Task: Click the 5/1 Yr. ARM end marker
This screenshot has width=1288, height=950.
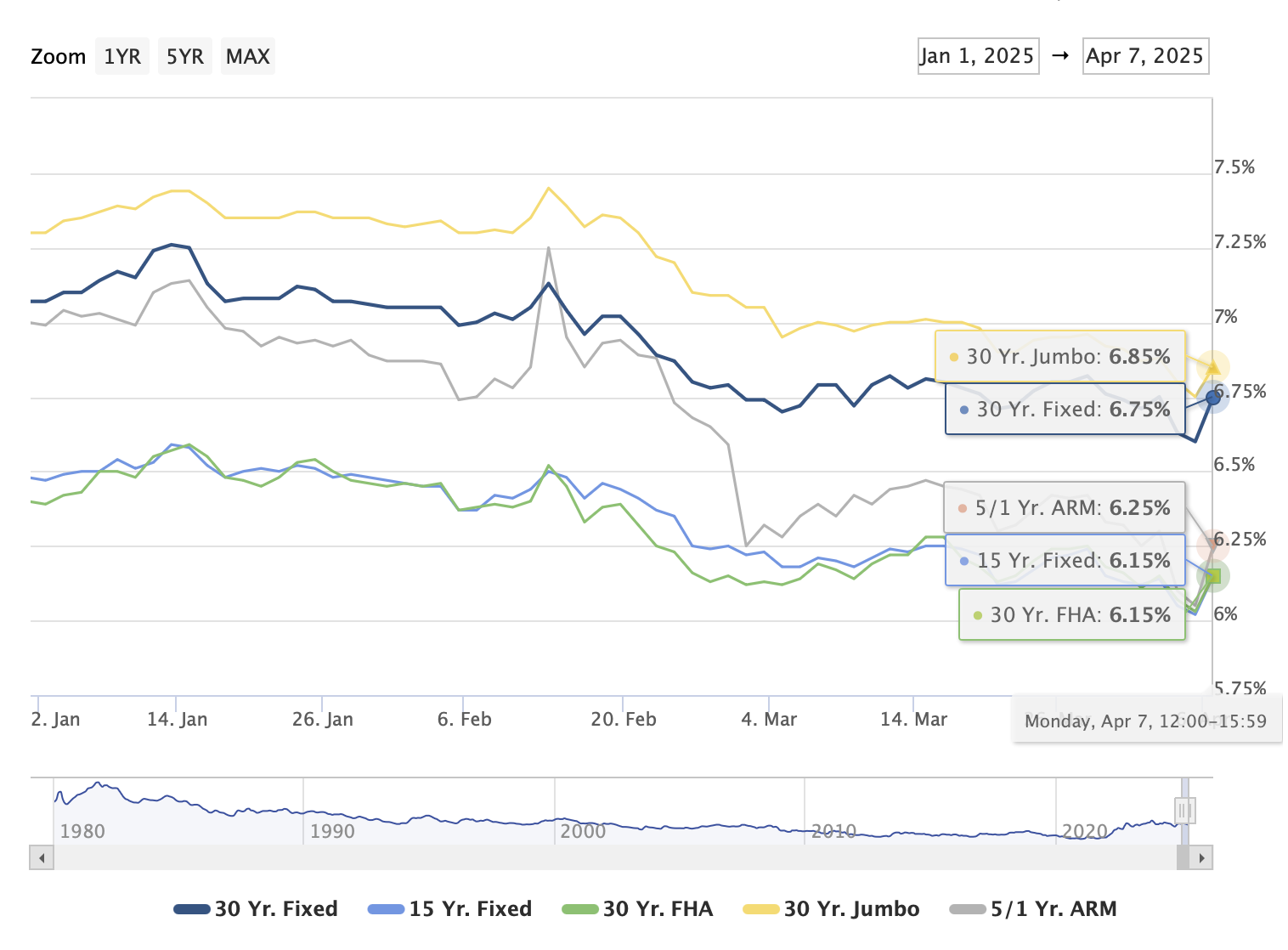Action: (1212, 545)
